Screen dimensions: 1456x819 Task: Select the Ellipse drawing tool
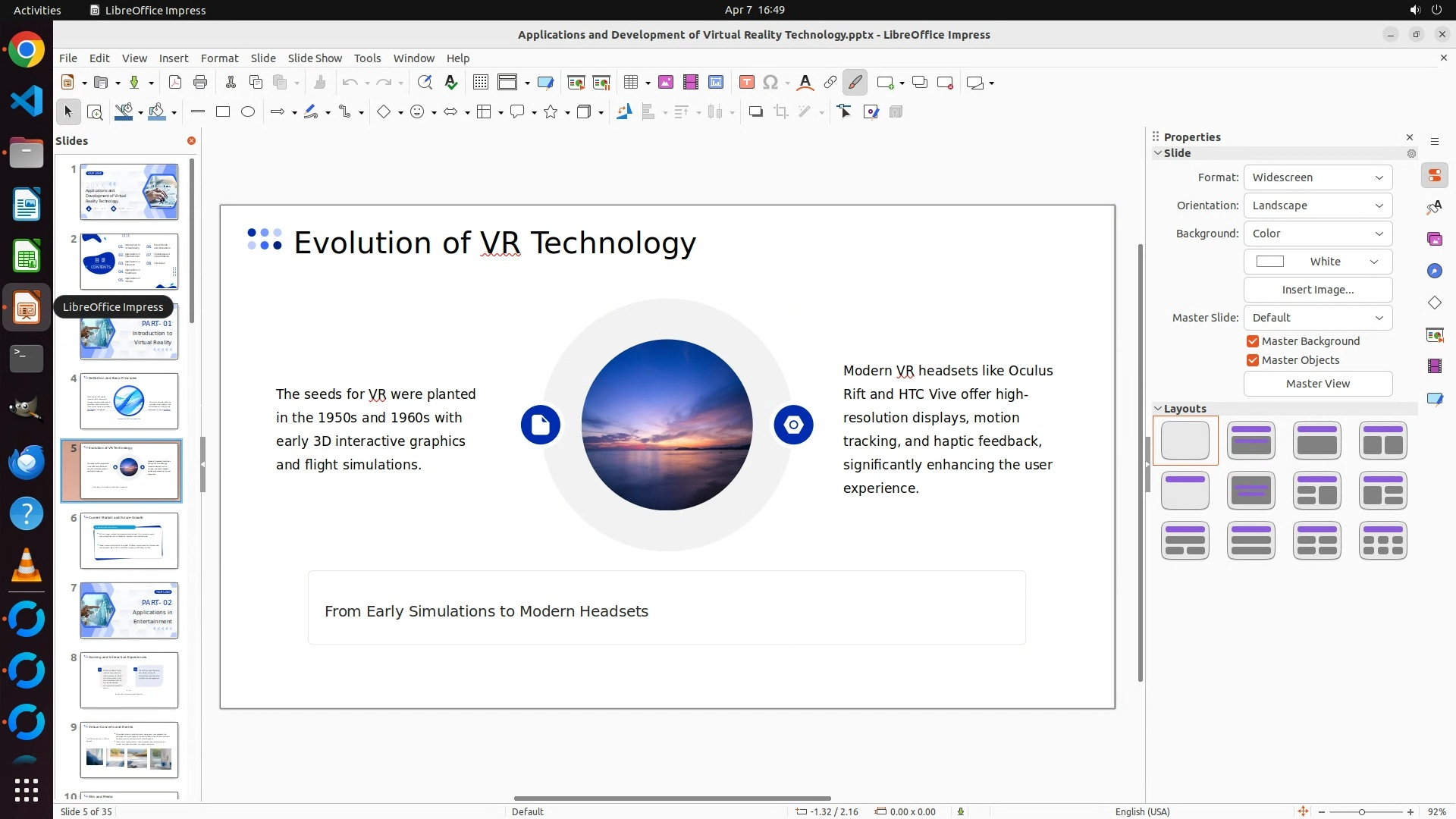point(248,112)
